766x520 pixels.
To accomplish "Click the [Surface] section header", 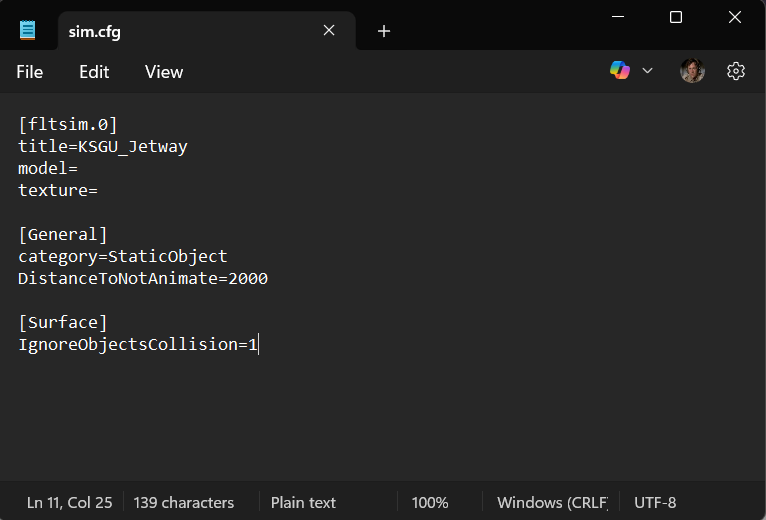I will point(63,323).
